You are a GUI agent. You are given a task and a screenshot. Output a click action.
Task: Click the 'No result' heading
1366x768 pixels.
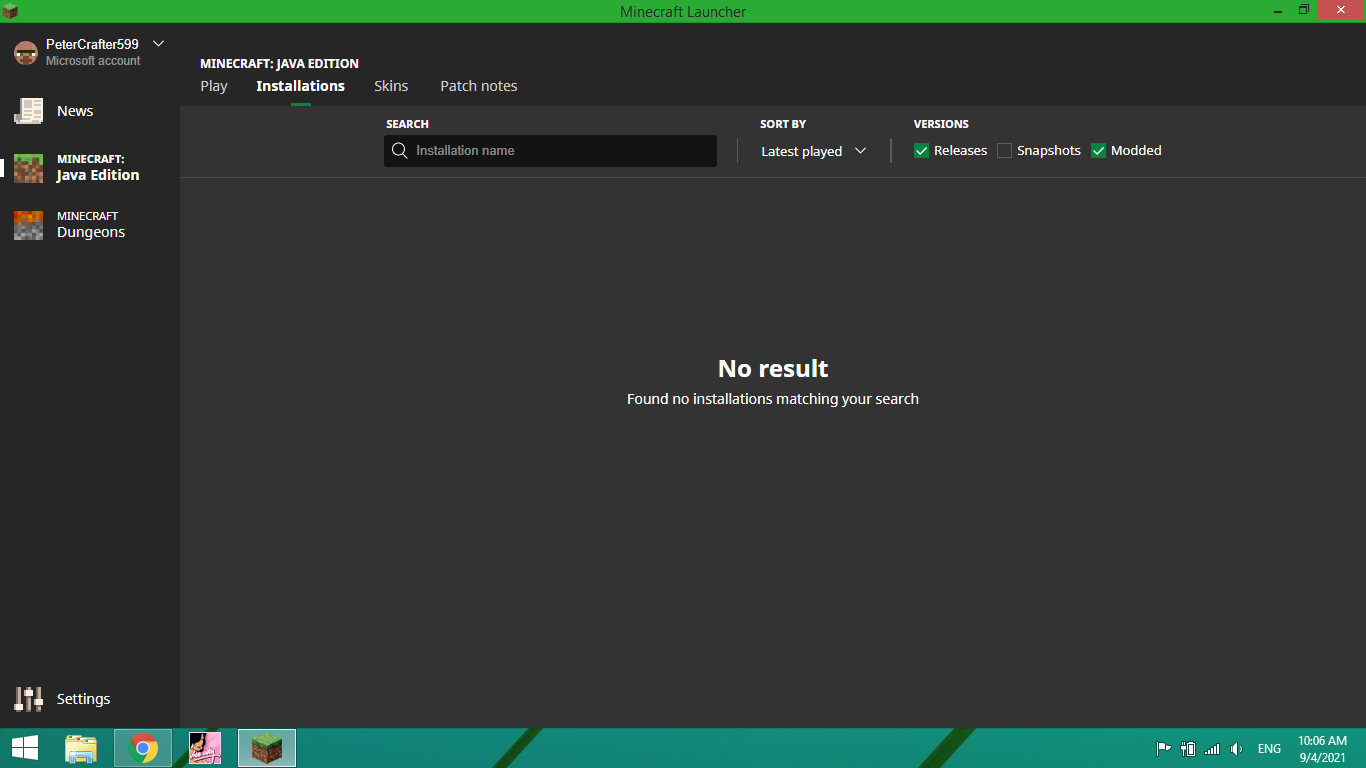pyautogui.click(x=773, y=368)
